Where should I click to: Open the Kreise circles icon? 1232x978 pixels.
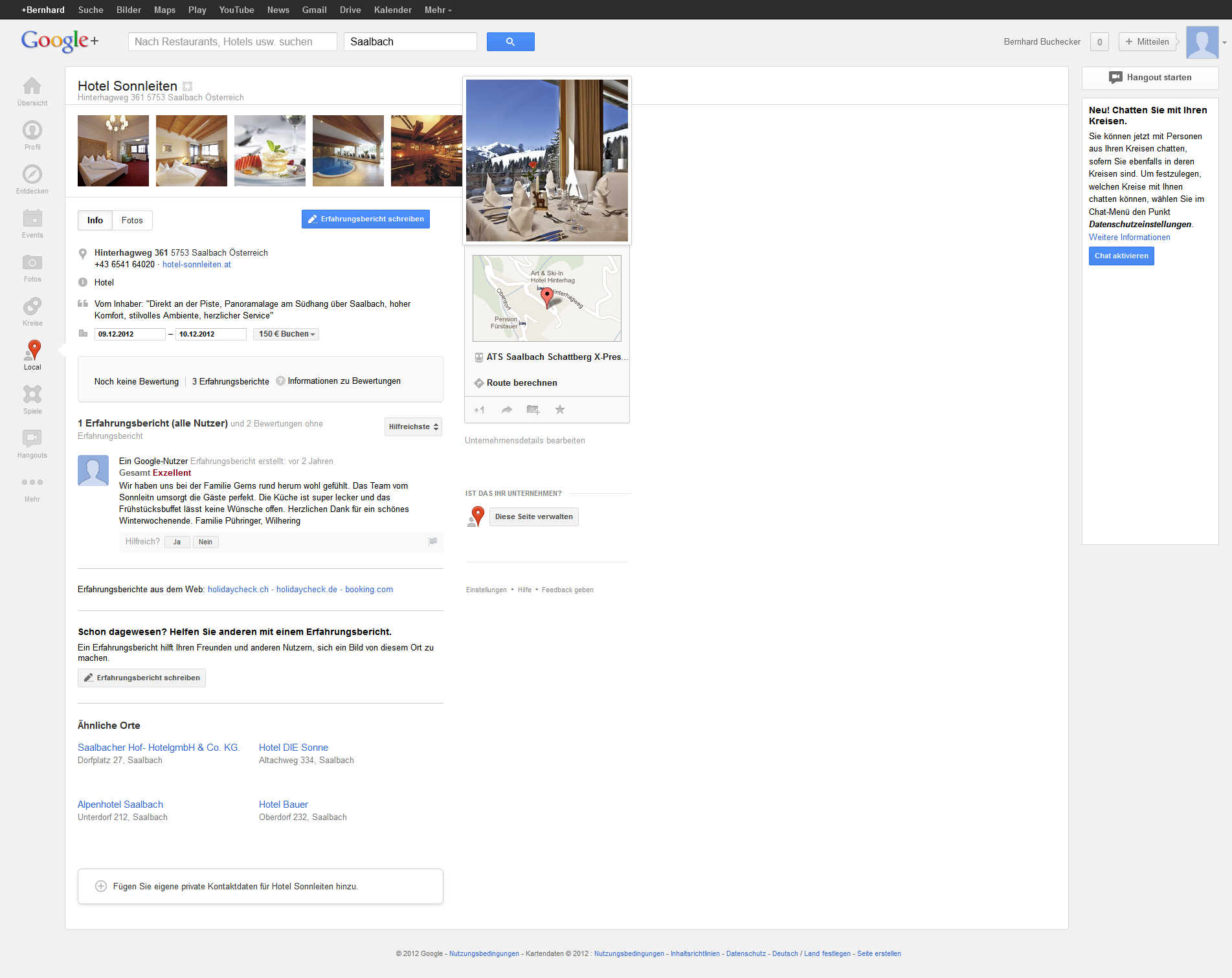[32, 306]
